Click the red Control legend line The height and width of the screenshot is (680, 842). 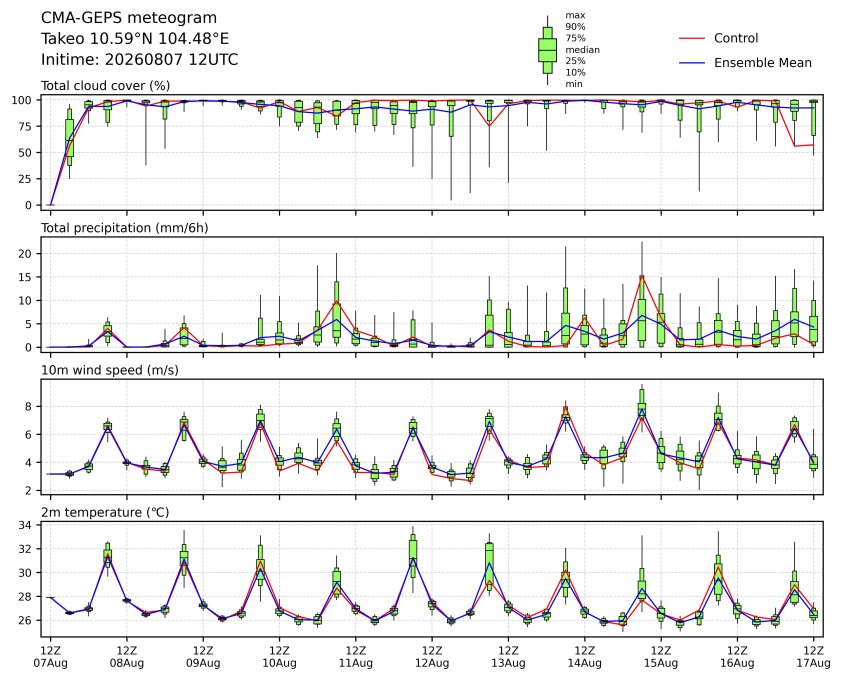692,39
